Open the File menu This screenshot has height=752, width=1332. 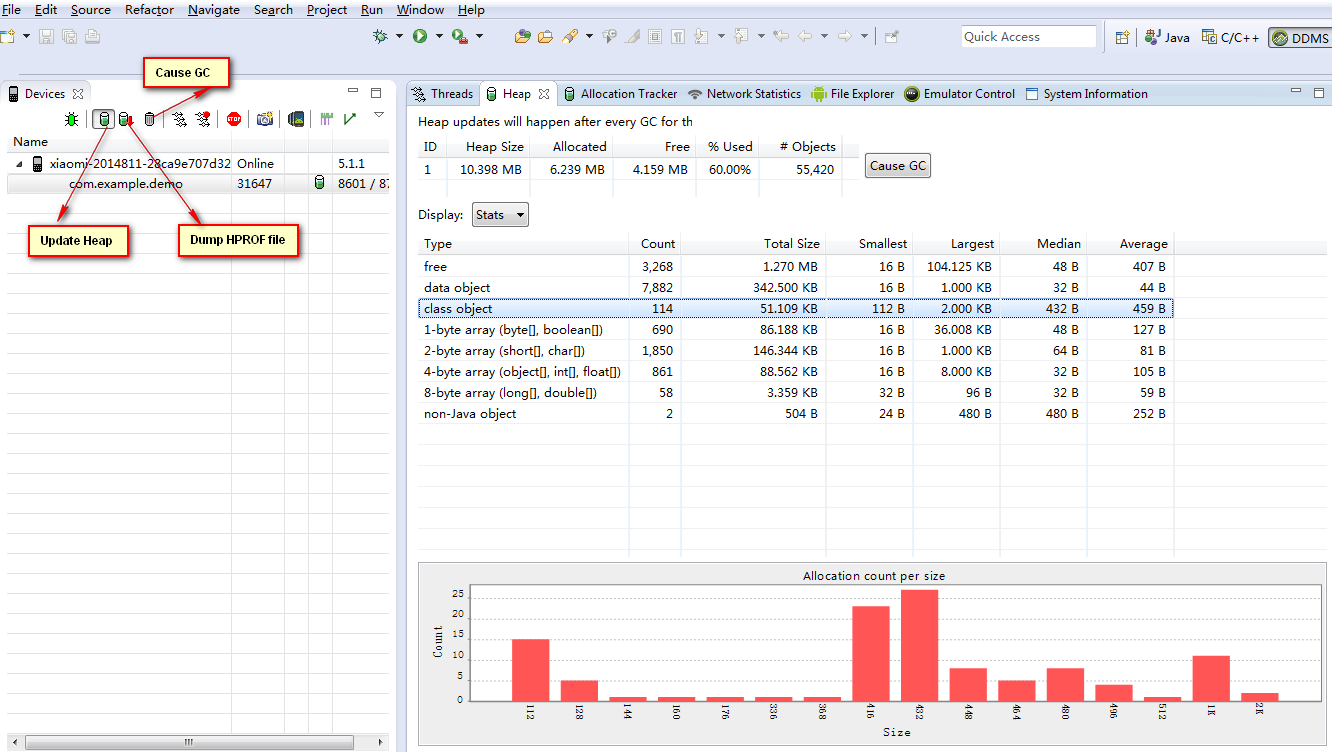pyautogui.click(x=12, y=10)
